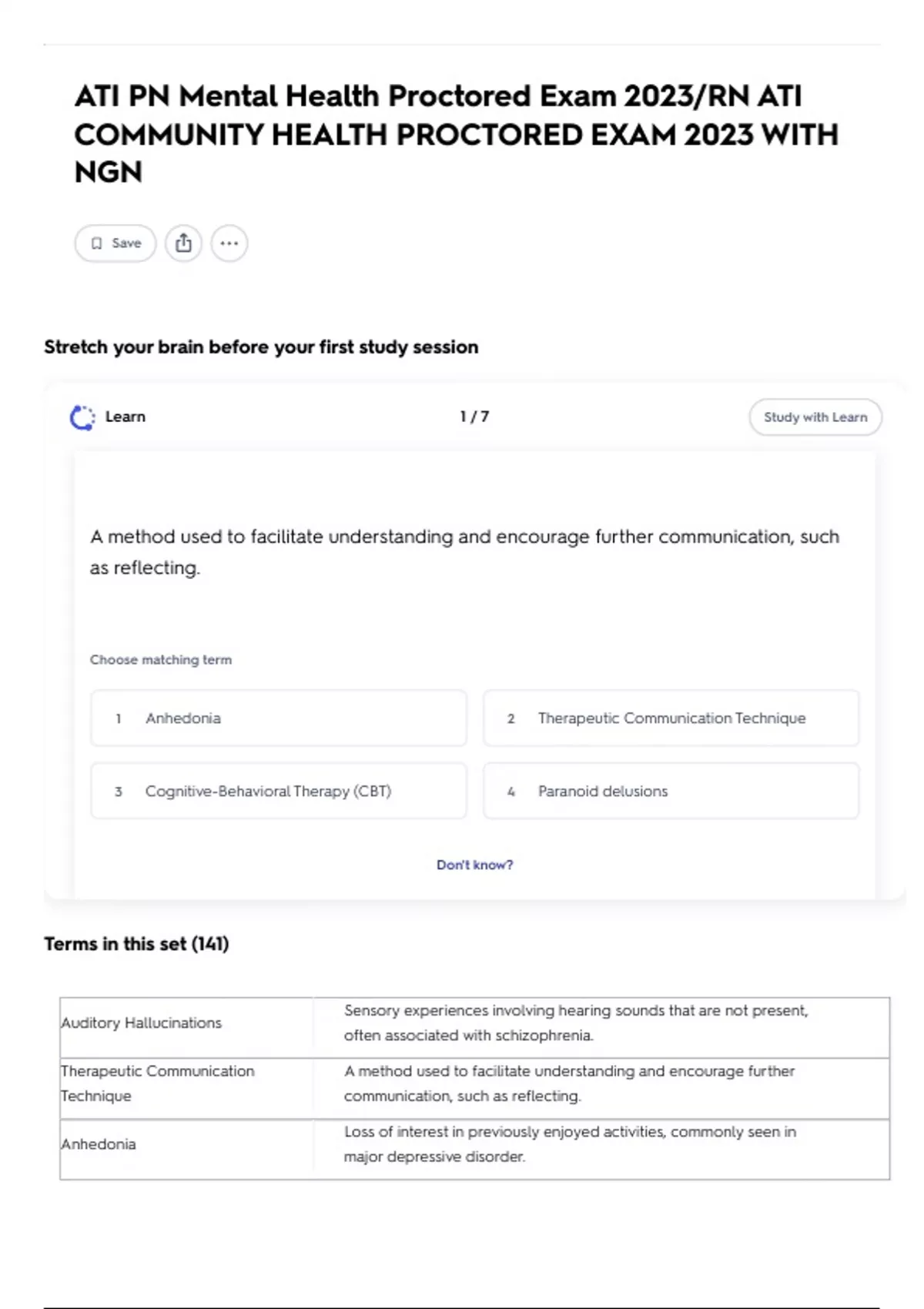Click the ATI PN Mental Health title
Image resolution: width=924 pixels, height=1309 pixels.
point(456,134)
